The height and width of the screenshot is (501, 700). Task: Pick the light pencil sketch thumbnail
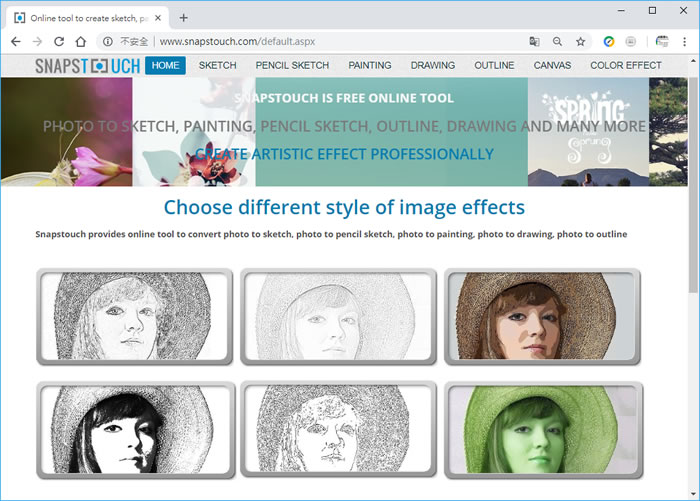tap(339, 316)
